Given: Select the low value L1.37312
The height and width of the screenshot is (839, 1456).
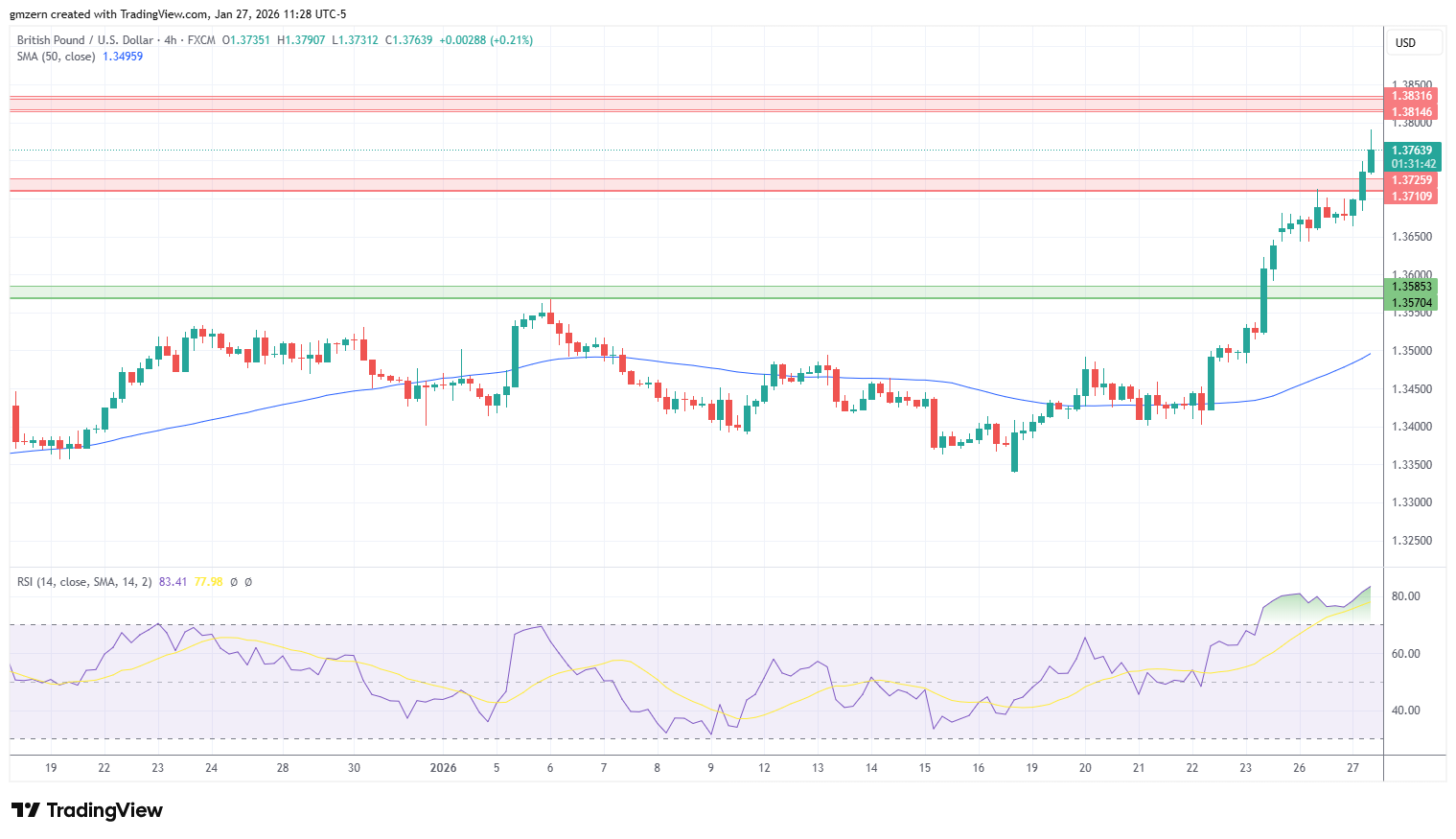Looking at the screenshot, I should pyautogui.click(x=355, y=40).
